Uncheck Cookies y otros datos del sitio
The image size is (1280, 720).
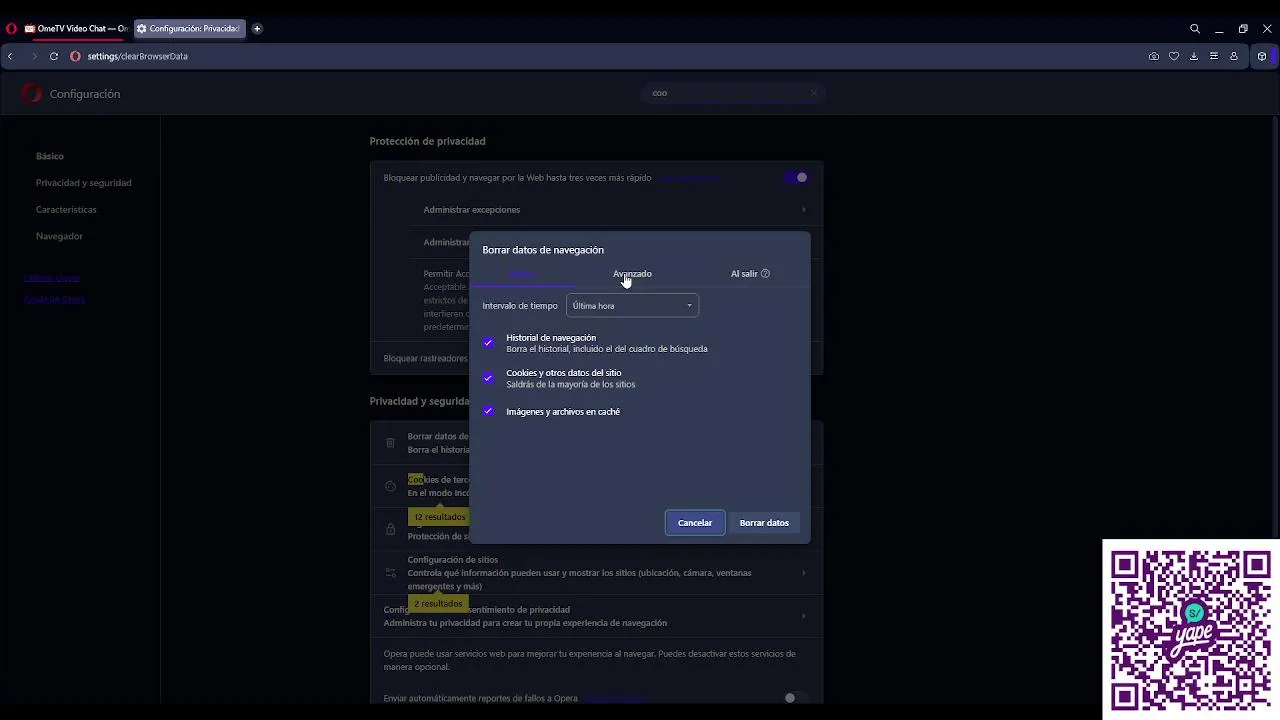(x=488, y=378)
